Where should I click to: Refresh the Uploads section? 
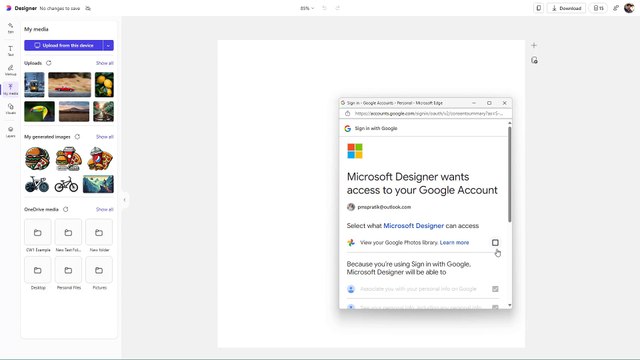(x=49, y=63)
